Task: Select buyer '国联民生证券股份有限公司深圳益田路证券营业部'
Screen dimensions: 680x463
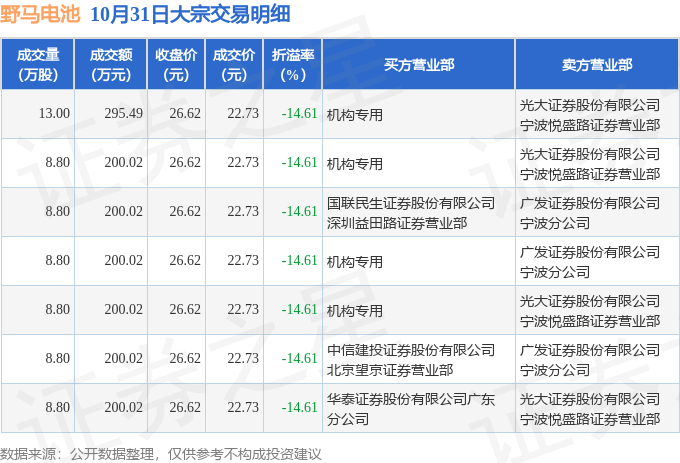Action: (x=411, y=213)
